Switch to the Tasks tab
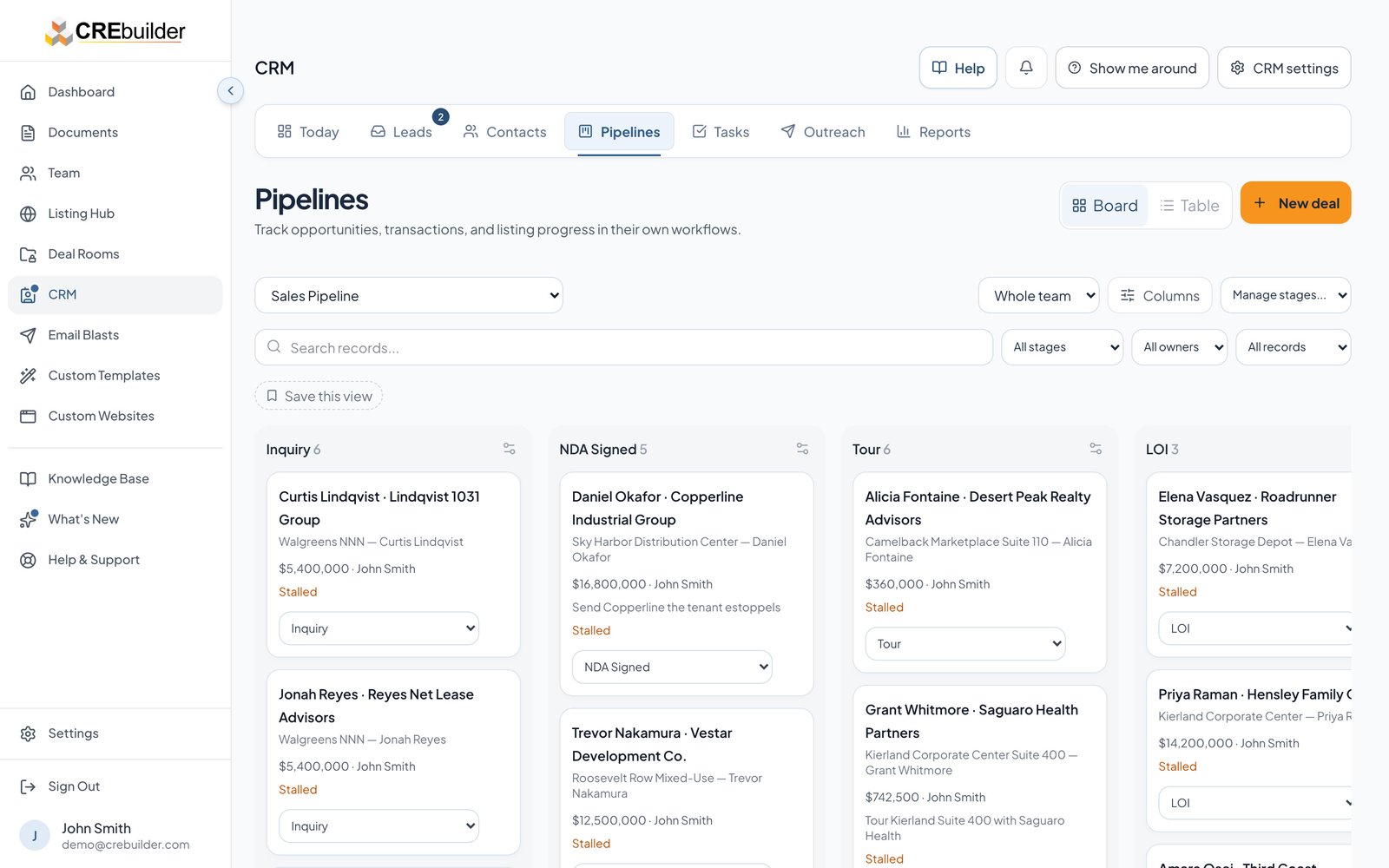Viewport: 1389px width, 868px height. click(721, 132)
